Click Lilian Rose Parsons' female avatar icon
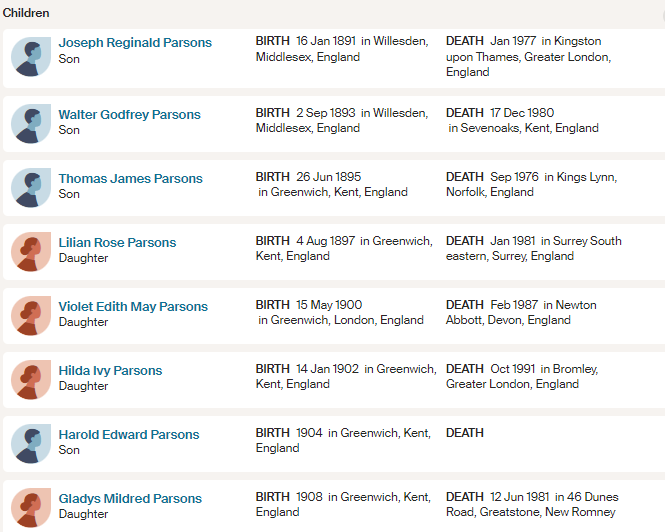 pos(31,252)
